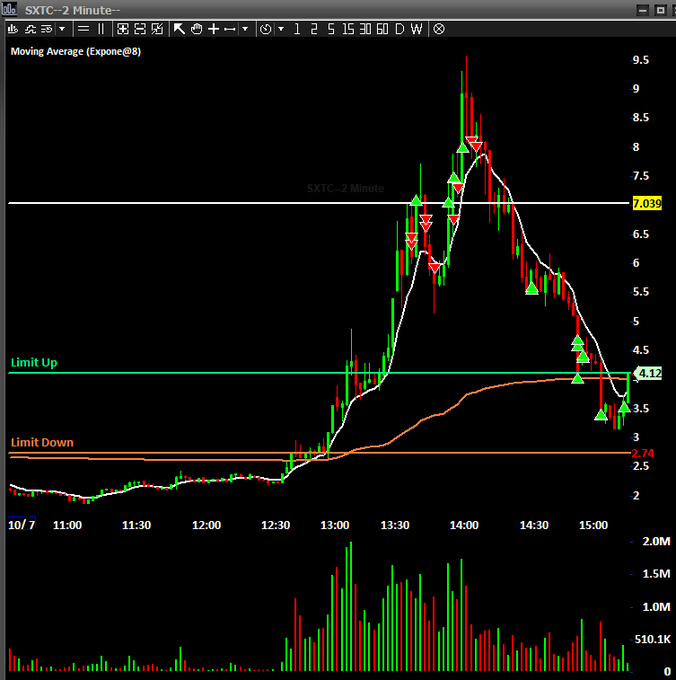Minimize the SXTC chart window

coord(643,10)
